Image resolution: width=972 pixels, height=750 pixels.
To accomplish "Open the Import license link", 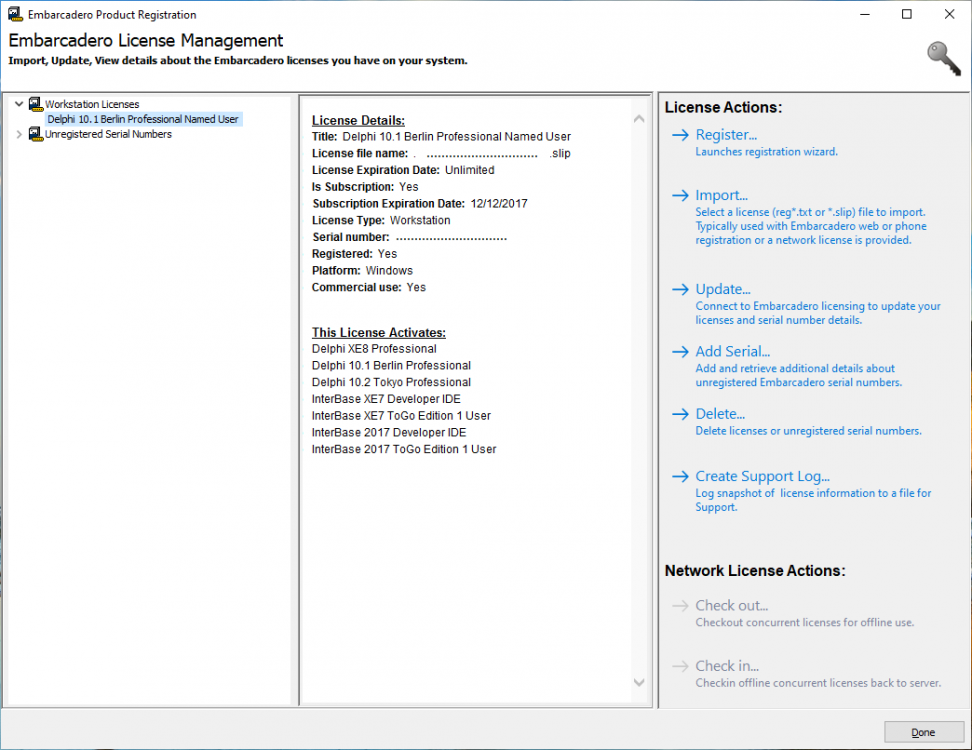I will click(722, 195).
